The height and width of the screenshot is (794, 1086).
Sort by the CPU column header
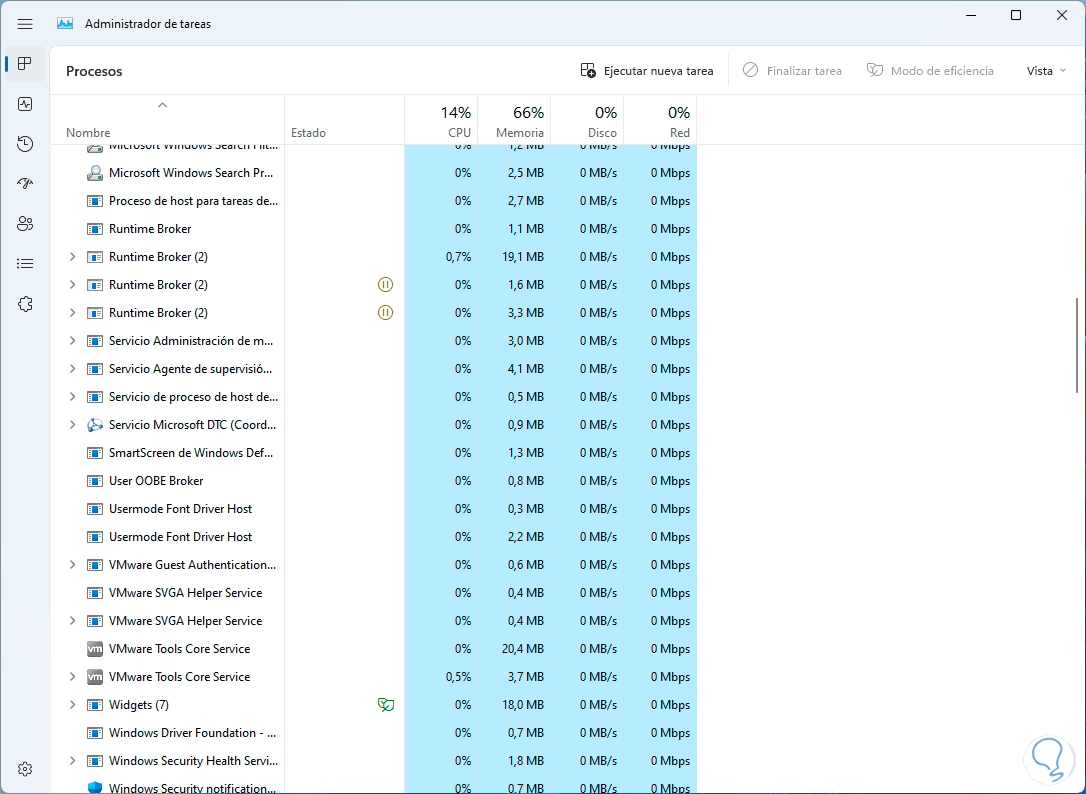441,121
